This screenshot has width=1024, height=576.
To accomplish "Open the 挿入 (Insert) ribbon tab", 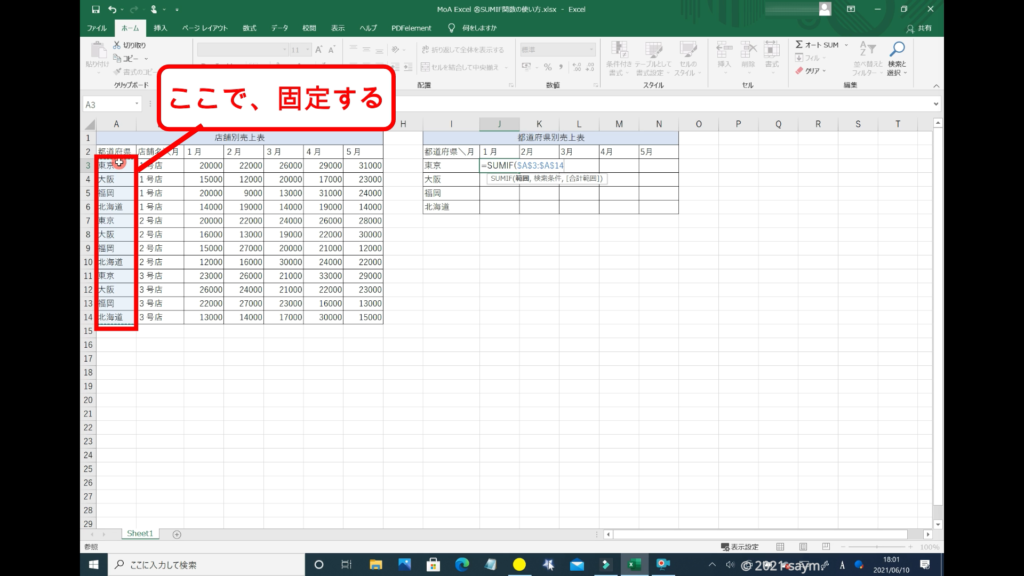I will [160, 28].
